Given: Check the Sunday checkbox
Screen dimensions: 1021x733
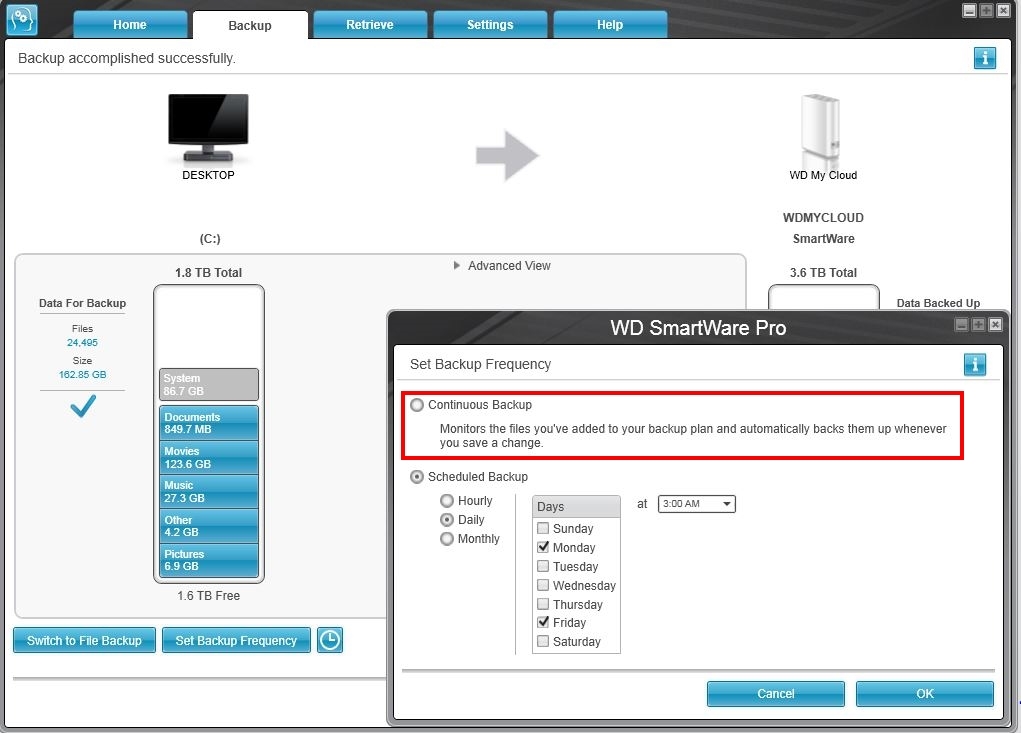Looking at the screenshot, I should click(543, 528).
